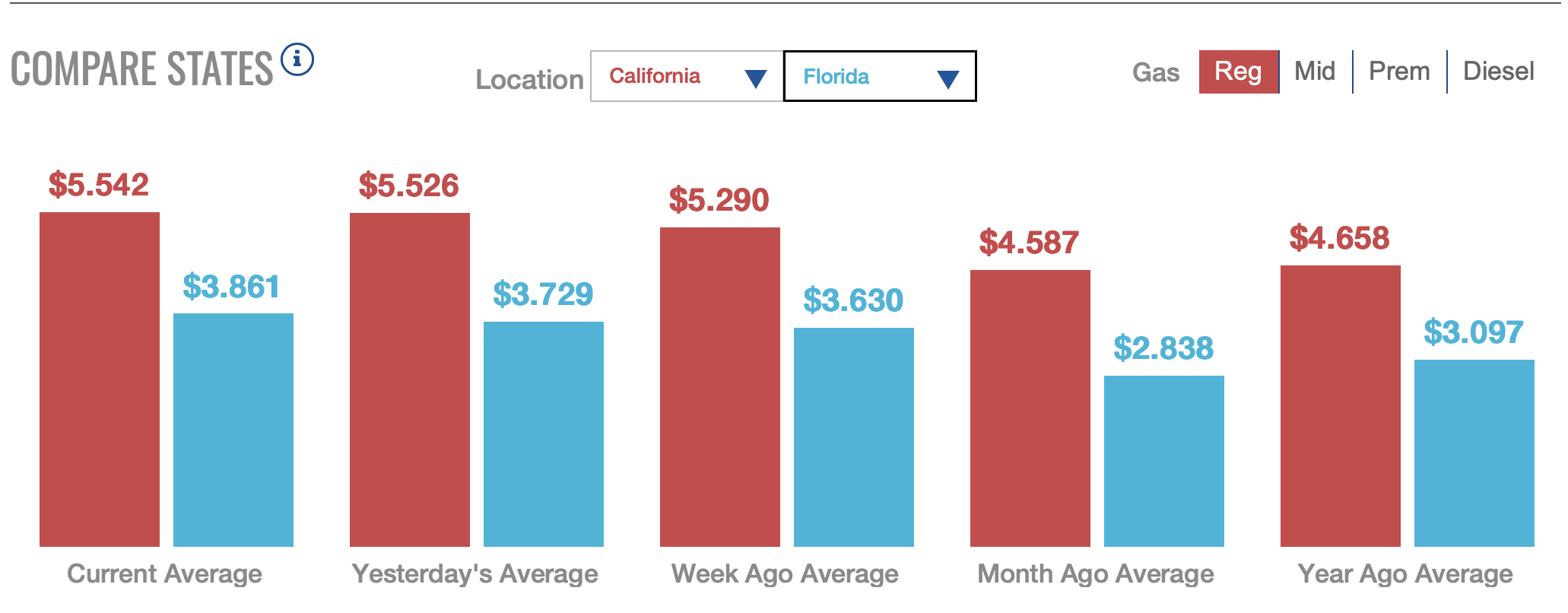
Task: Pick the red Month Ago Average bar
Action: click(x=1030, y=408)
